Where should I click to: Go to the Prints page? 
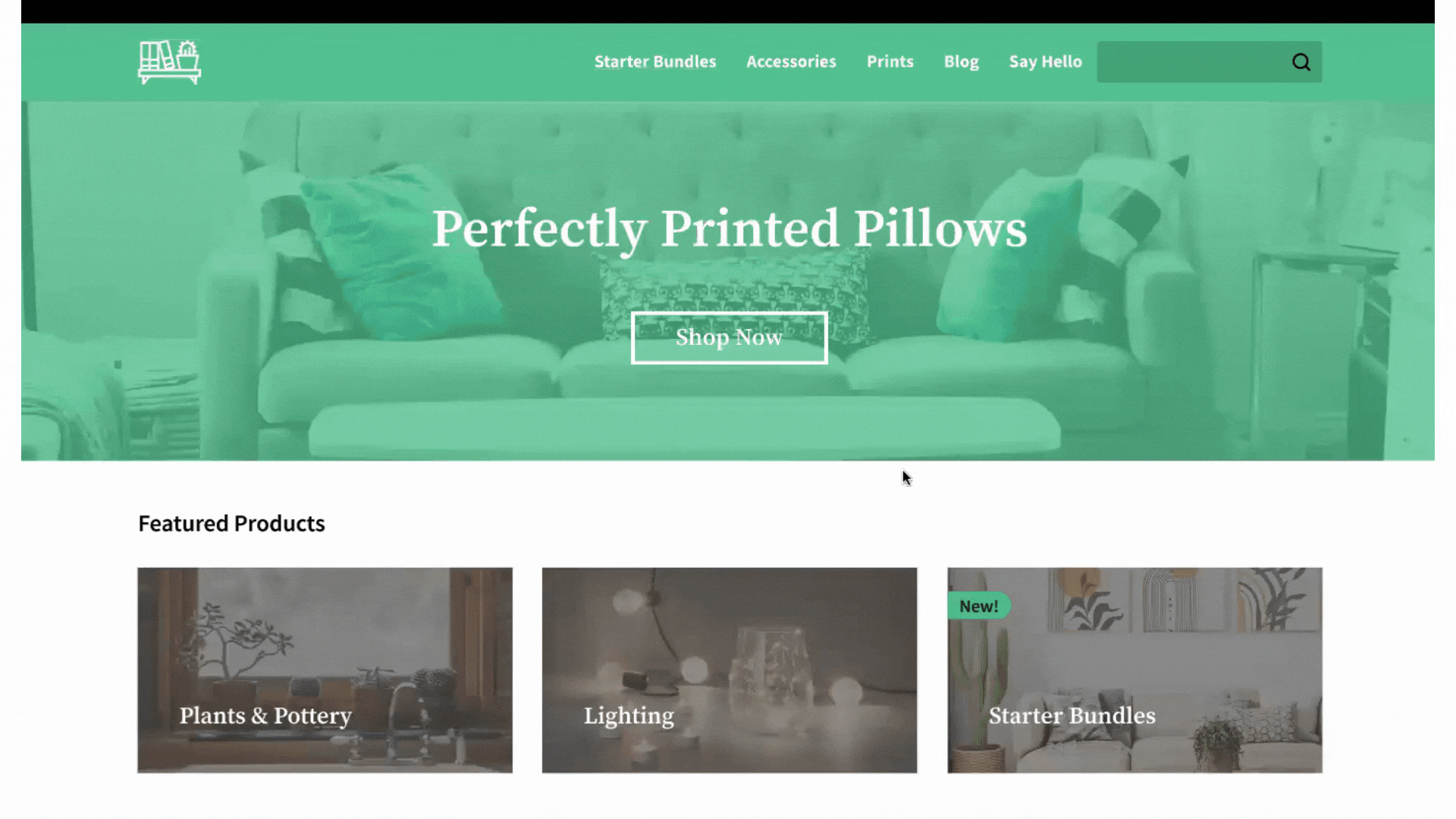(x=890, y=61)
